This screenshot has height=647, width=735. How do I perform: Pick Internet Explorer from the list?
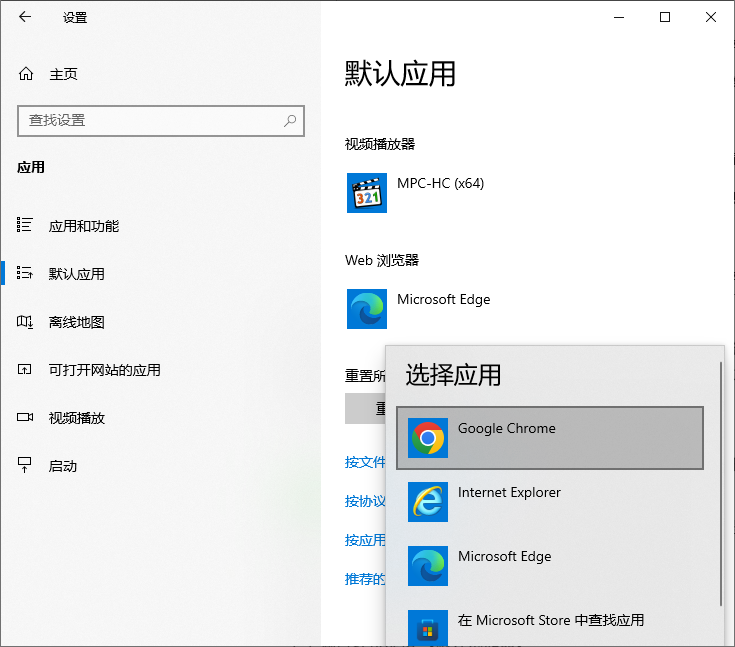coord(550,502)
